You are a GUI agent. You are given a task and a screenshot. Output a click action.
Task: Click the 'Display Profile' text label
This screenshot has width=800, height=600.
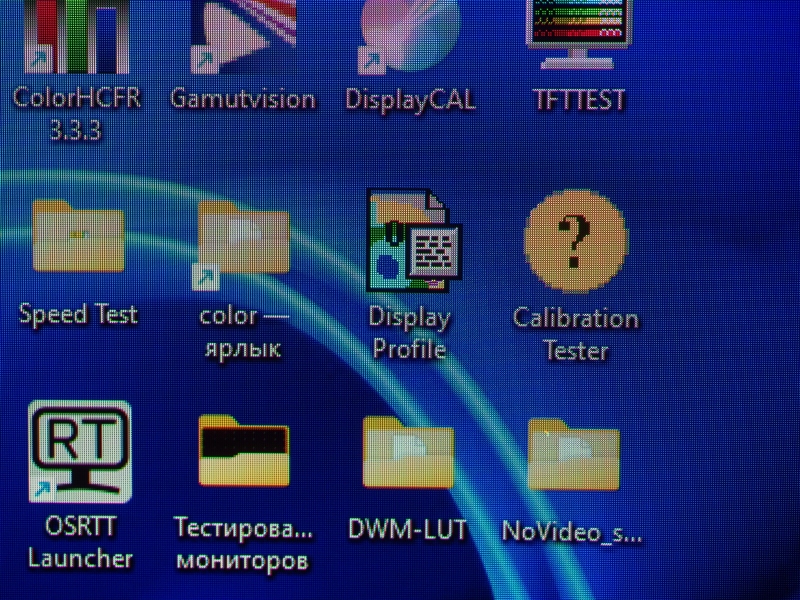pyautogui.click(x=409, y=333)
